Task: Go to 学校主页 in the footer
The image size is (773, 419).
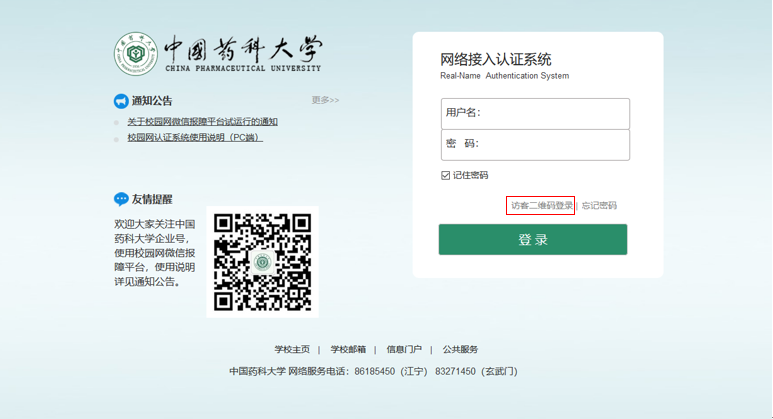Action: tap(292, 350)
